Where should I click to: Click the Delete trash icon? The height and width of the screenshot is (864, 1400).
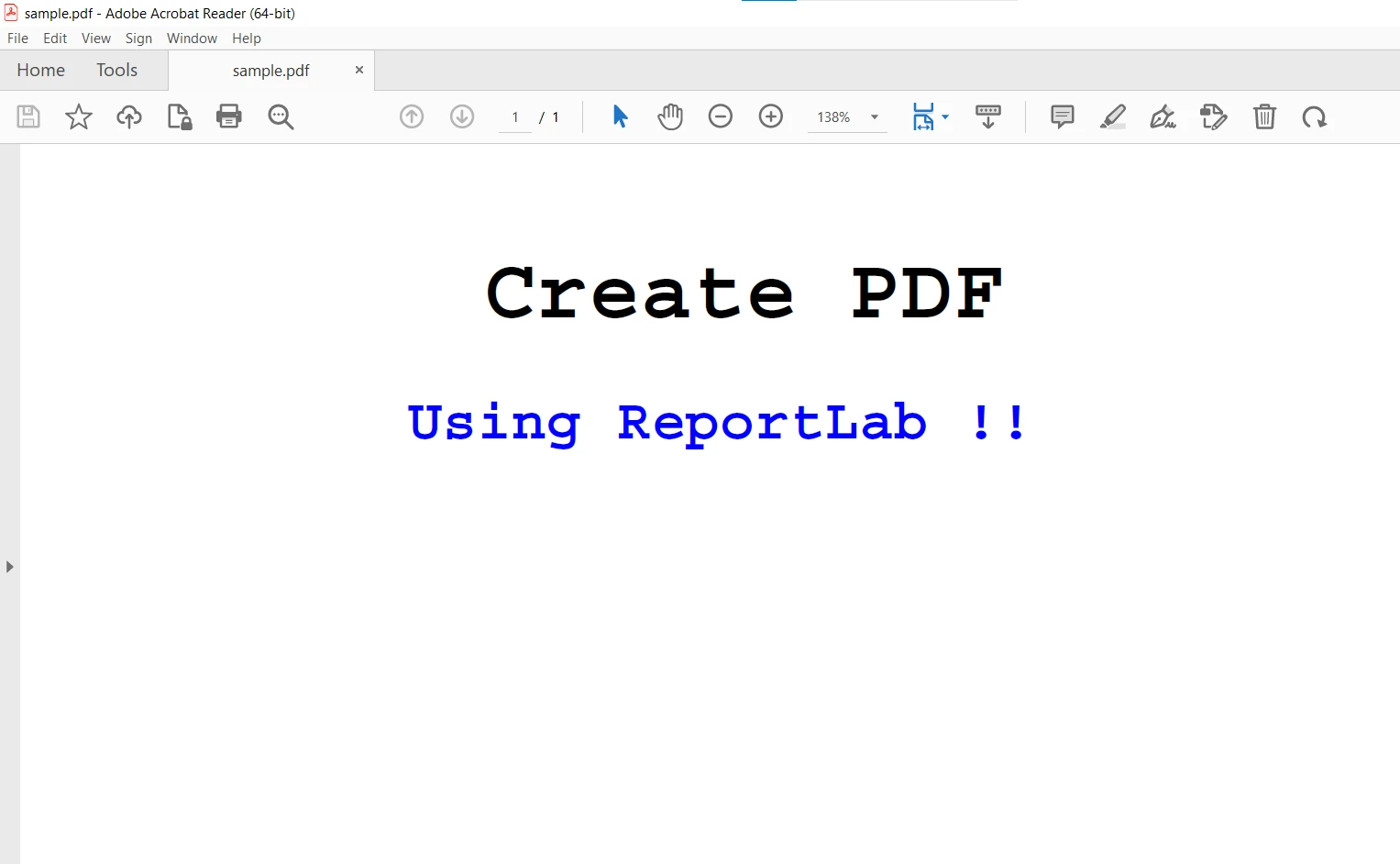click(1264, 116)
